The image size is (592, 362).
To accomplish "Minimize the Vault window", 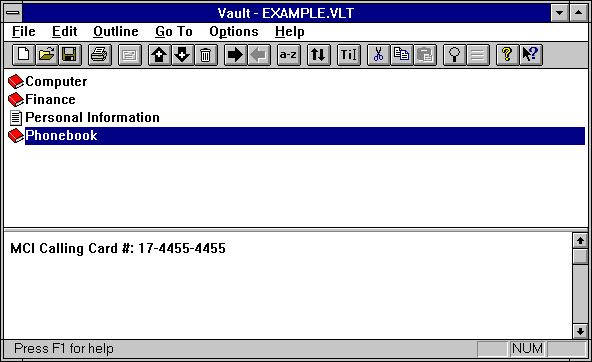I will click(x=560, y=13).
